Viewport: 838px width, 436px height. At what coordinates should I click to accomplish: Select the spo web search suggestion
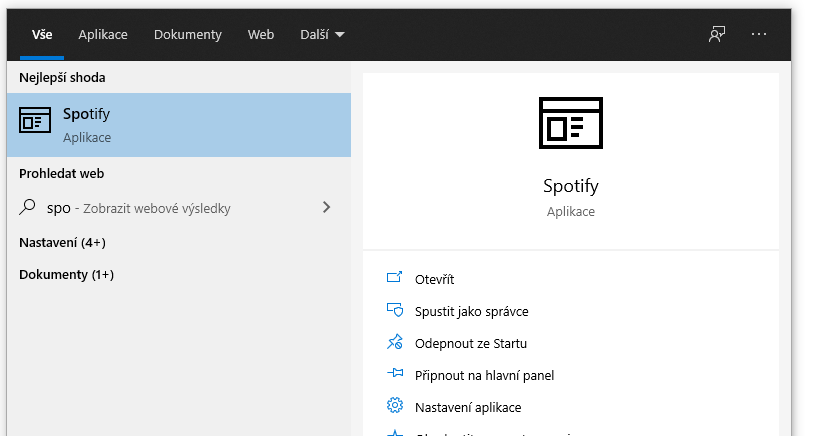140,208
